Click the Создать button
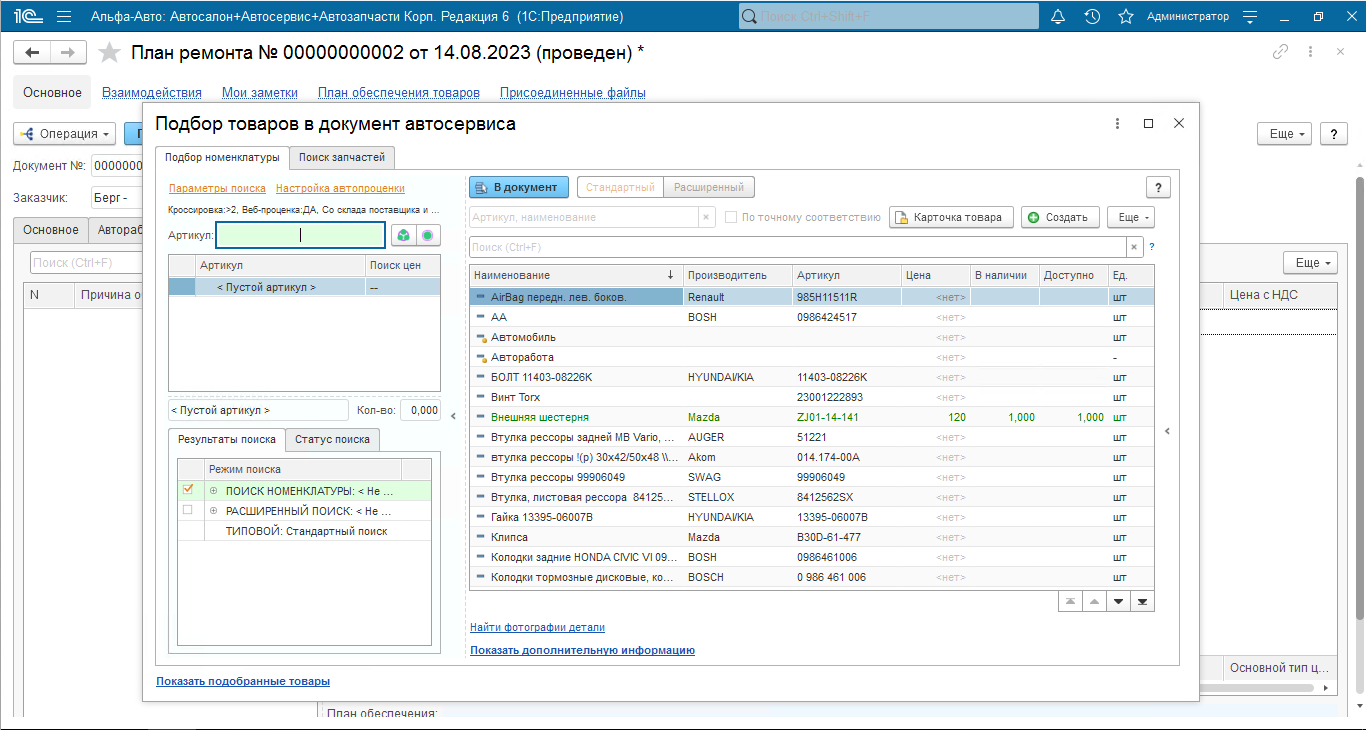This screenshot has height=730, width=1366. [1060, 217]
